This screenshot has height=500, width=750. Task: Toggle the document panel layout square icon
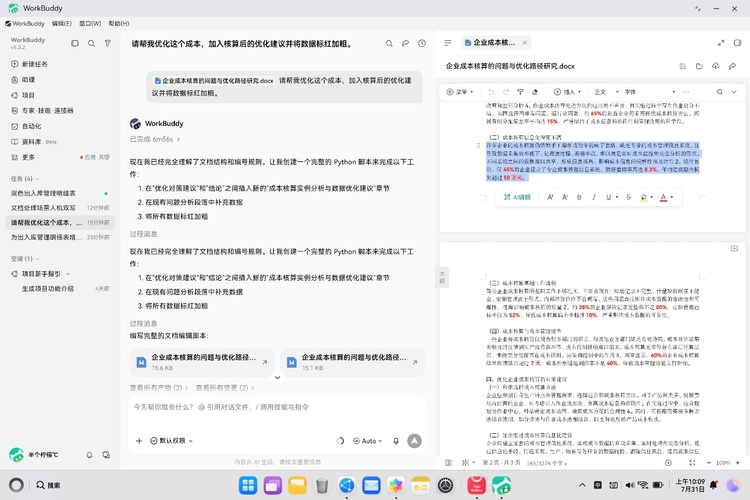click(x=738, y=43)
